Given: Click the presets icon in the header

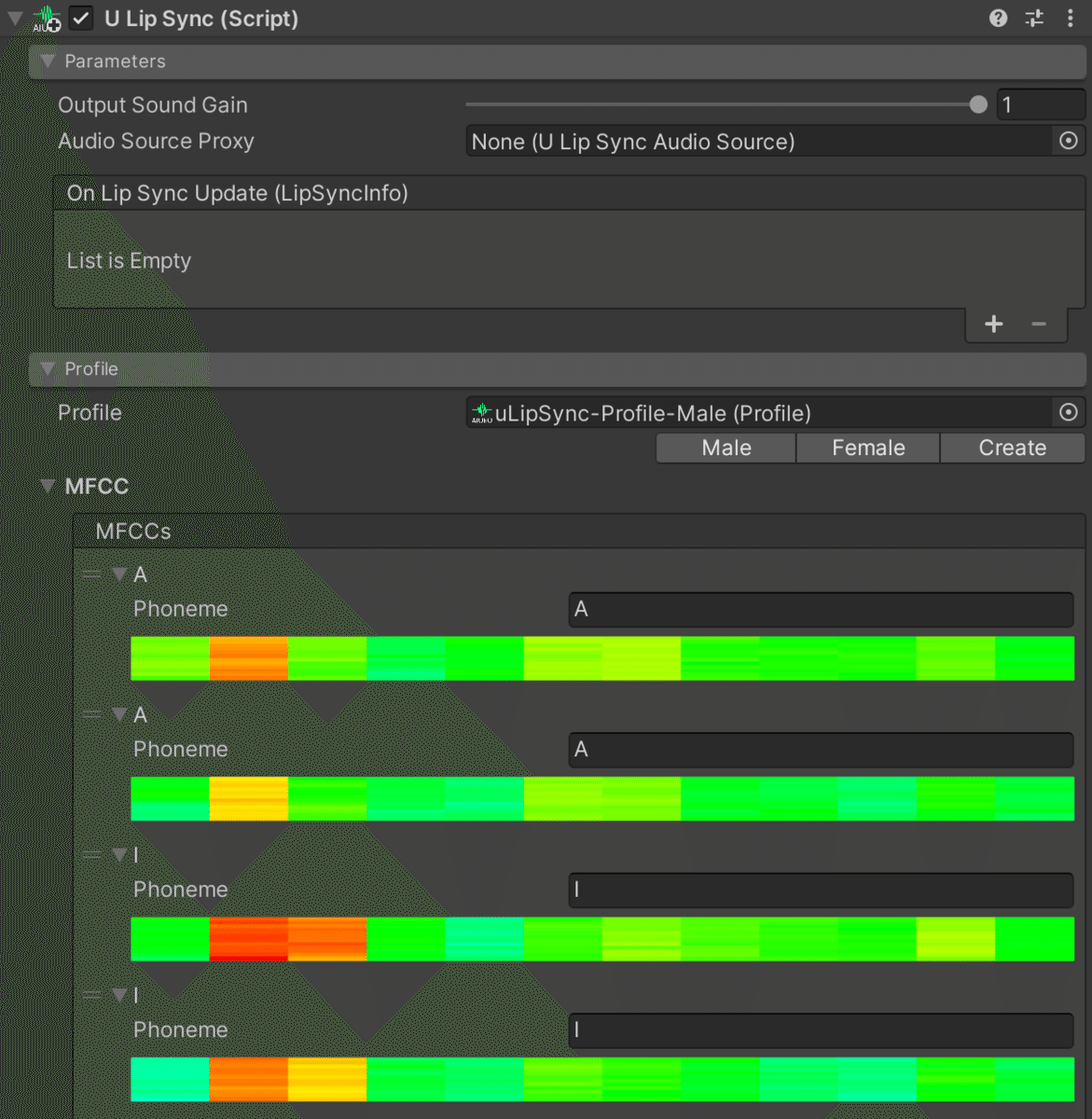Looking at the screenshot, I should [1033, 18].
